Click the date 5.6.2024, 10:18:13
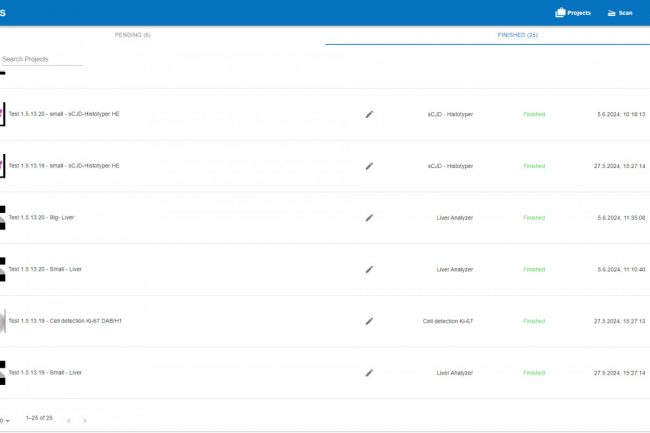The width and height of the screenshot is (650, 433). [x=621, y=114]
